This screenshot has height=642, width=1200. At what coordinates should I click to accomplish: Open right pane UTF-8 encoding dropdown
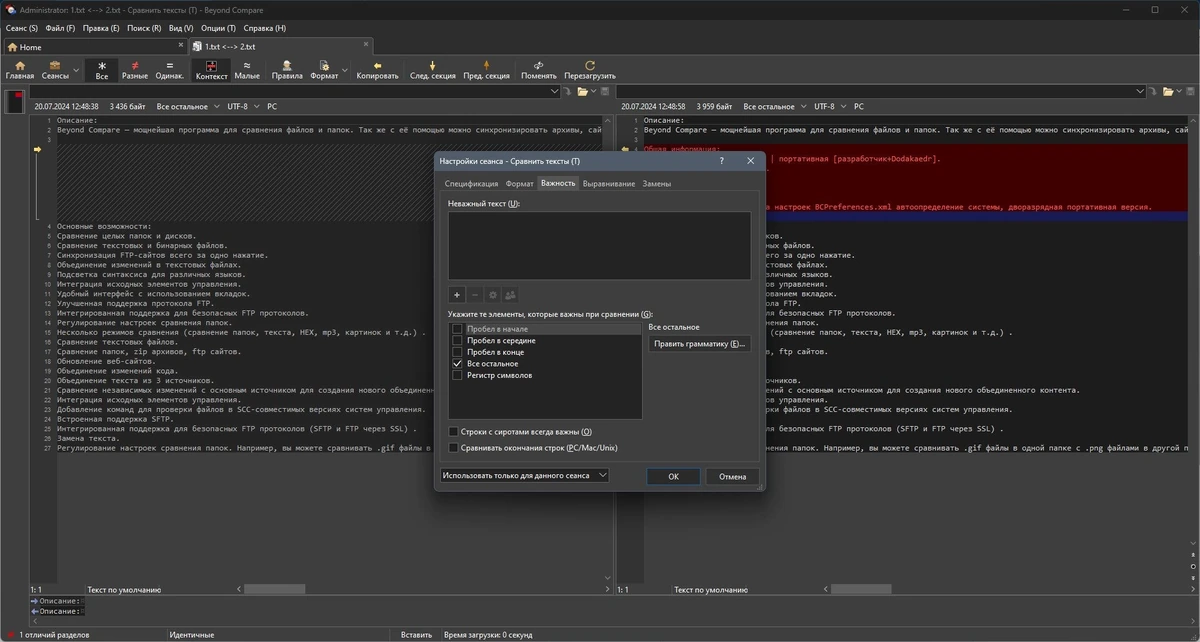[830, 106]
